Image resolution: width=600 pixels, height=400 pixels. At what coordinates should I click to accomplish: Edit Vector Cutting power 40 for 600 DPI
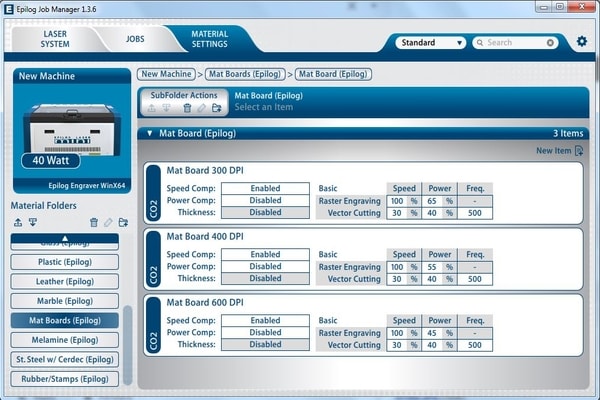click(432, 345)
